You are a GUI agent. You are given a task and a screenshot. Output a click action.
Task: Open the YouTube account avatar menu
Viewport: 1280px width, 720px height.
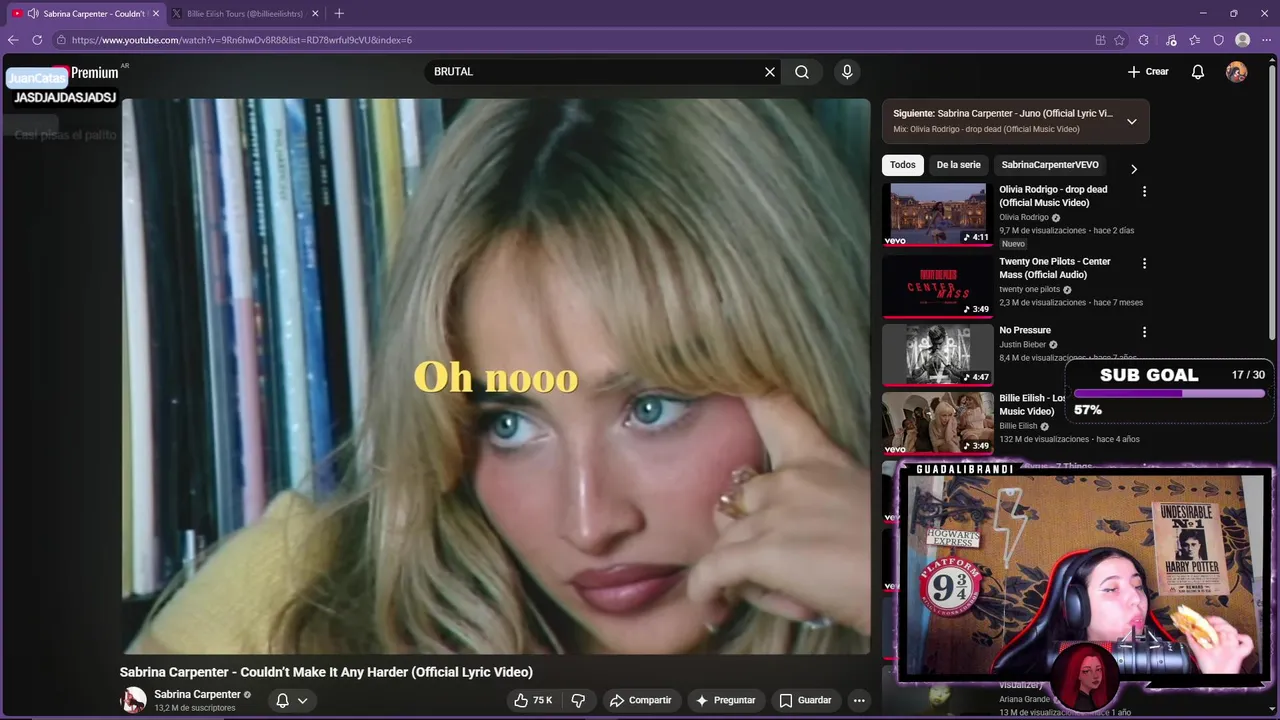[1237, 72]
